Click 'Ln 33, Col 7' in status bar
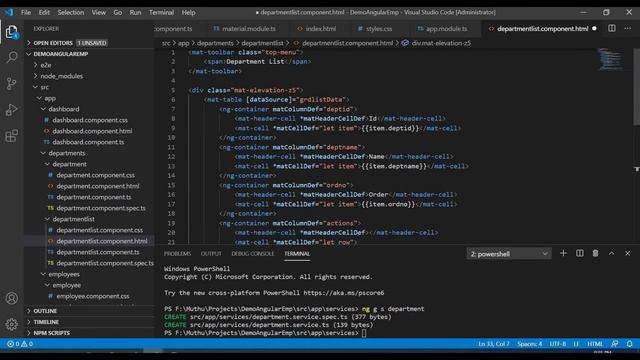This screenshot has height=360, width=640. [x=493, y=344]
